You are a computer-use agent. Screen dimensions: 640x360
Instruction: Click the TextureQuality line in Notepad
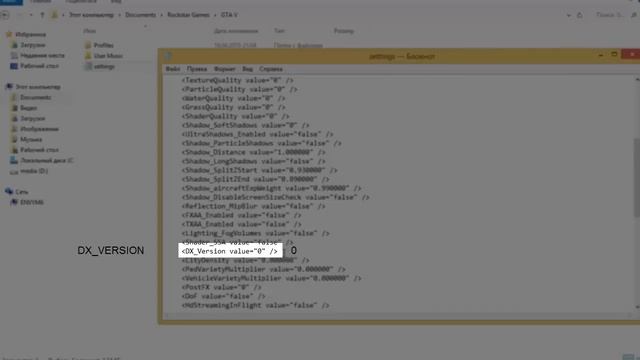(x=237, y=80)
